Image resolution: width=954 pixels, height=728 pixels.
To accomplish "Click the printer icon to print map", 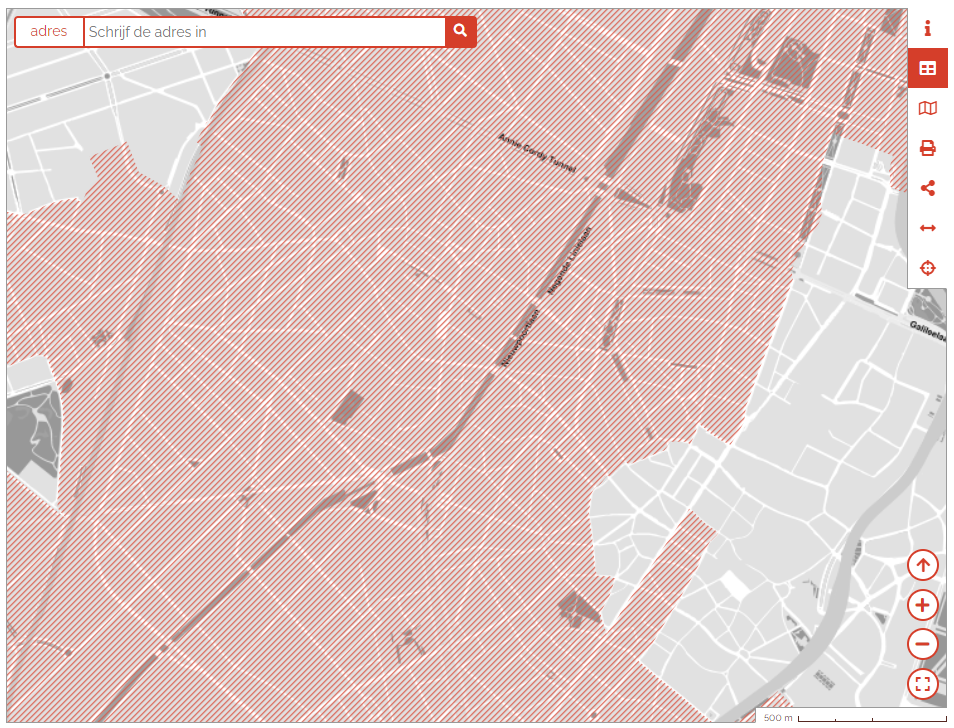I will tap(927, 148).
